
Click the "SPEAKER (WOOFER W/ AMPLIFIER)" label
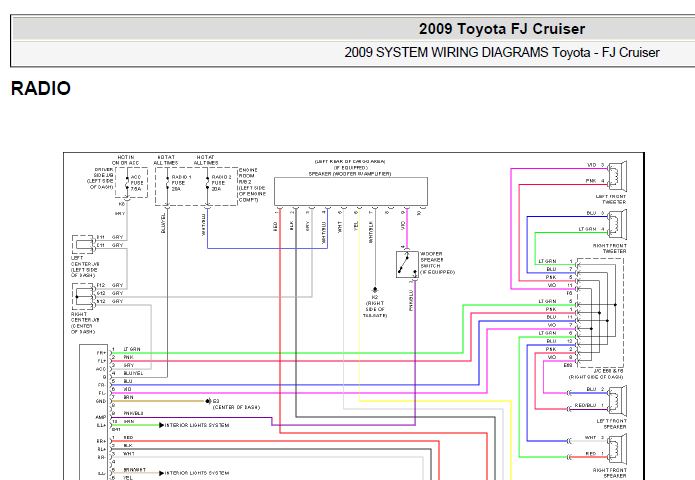pyautogui.click(x=350, y=174)
